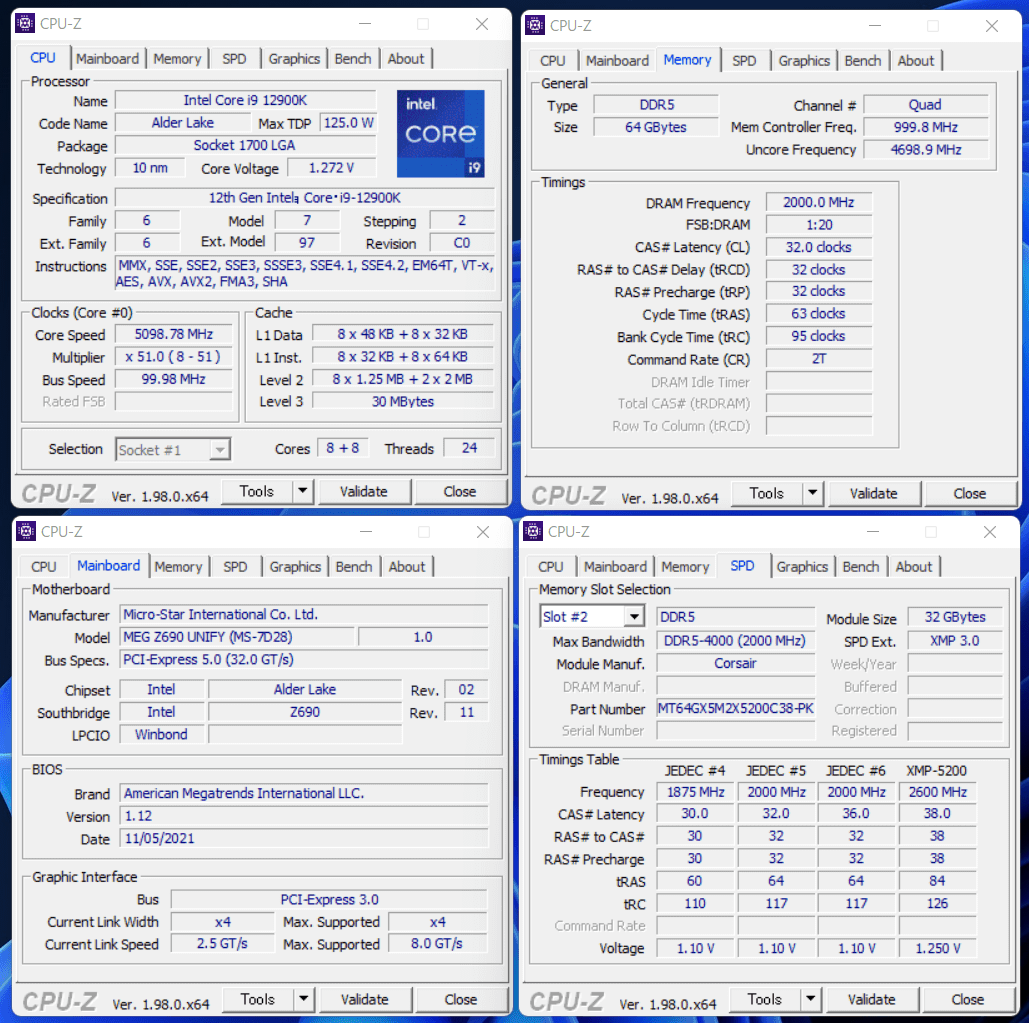
Task: Select Graphics tab in SPD window
Action: (802, 567)
